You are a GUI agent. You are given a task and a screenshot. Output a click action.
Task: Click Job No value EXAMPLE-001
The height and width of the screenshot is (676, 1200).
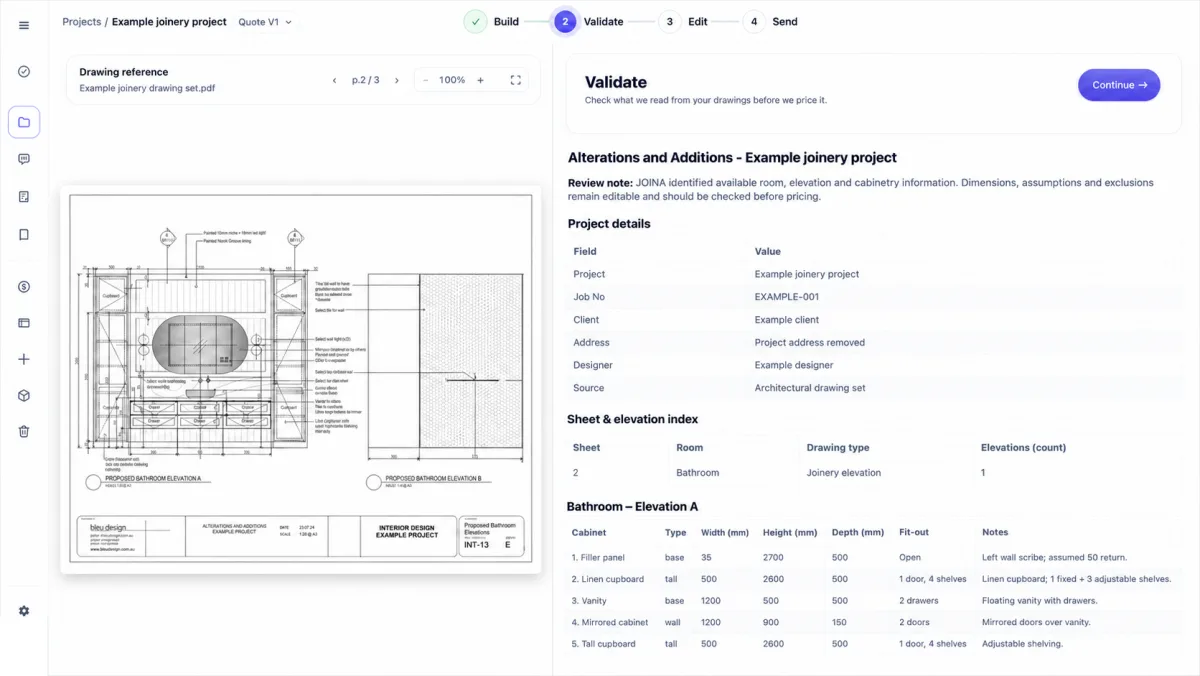(x=787, y=297)
